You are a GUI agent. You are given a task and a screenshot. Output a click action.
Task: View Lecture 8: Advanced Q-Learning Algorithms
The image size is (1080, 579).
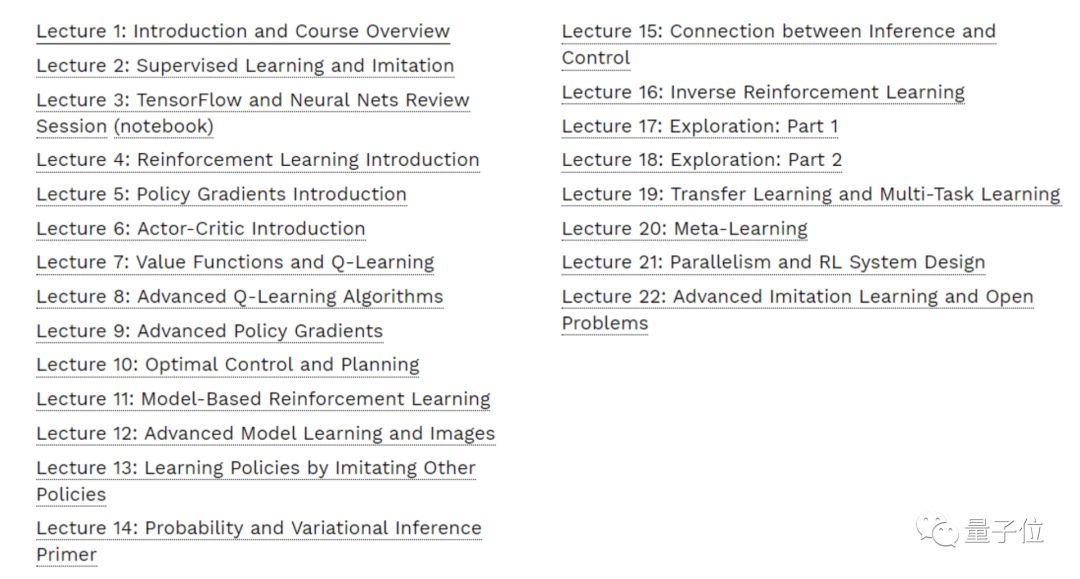pyautogui.click(x=239, y=297)
